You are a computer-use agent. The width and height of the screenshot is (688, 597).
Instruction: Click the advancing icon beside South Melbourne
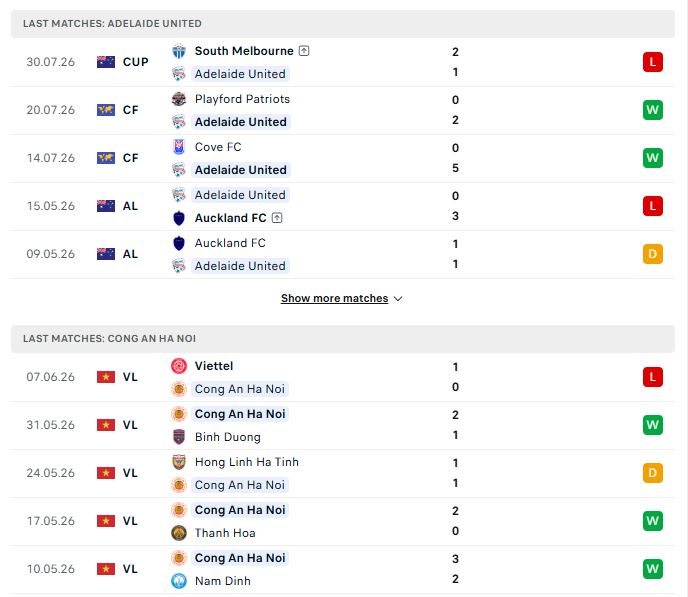click(304, 51)
